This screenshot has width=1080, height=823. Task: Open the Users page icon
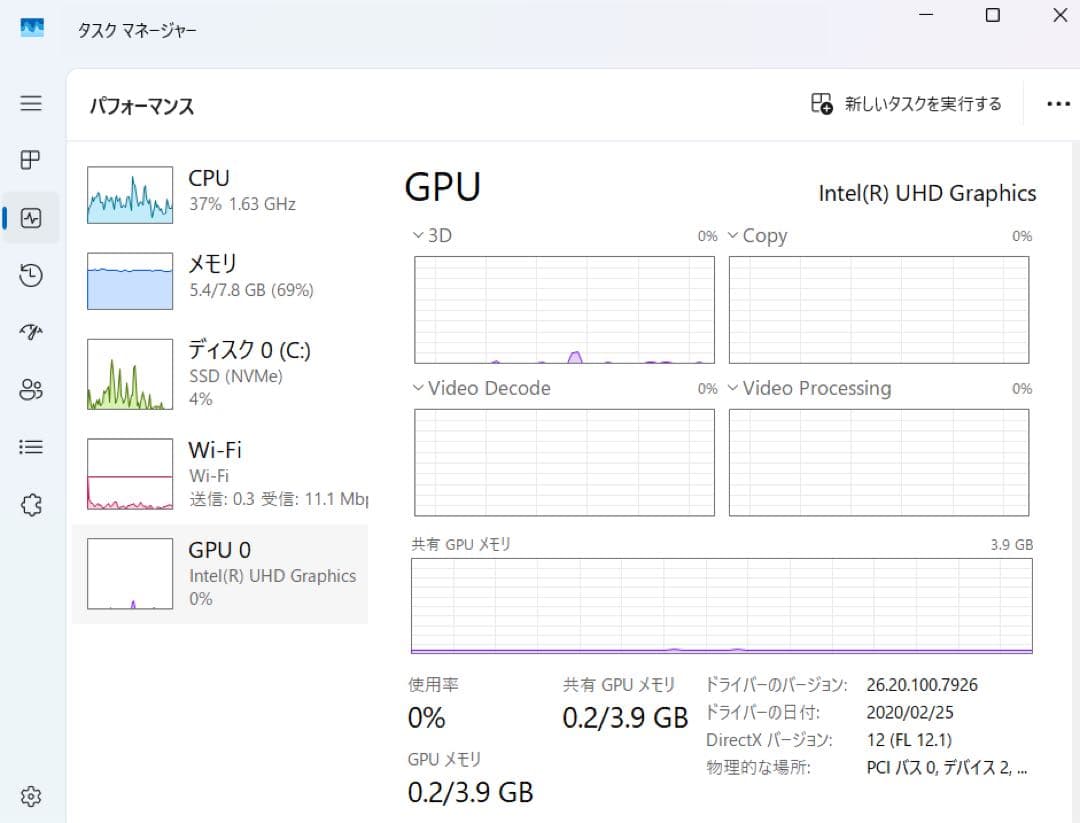pyautogui.click(x=31, y=390)
